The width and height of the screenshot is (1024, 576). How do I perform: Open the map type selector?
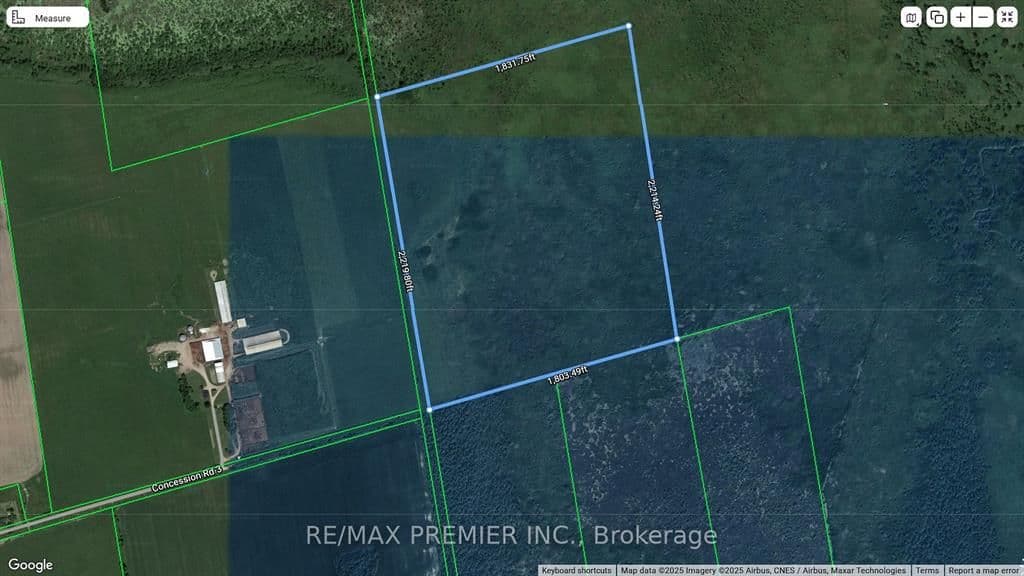(x=911, y=17)
